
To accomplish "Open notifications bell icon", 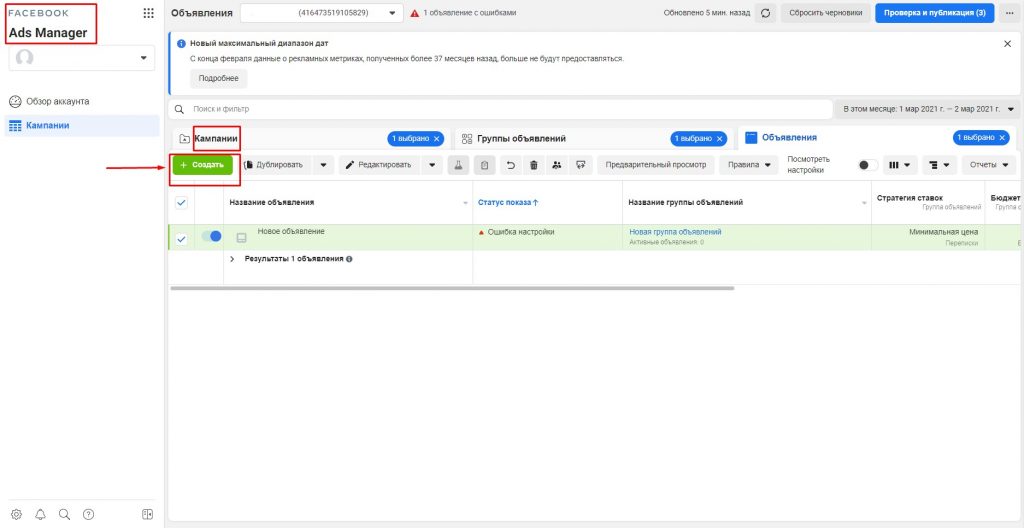I will coord(40,514).
